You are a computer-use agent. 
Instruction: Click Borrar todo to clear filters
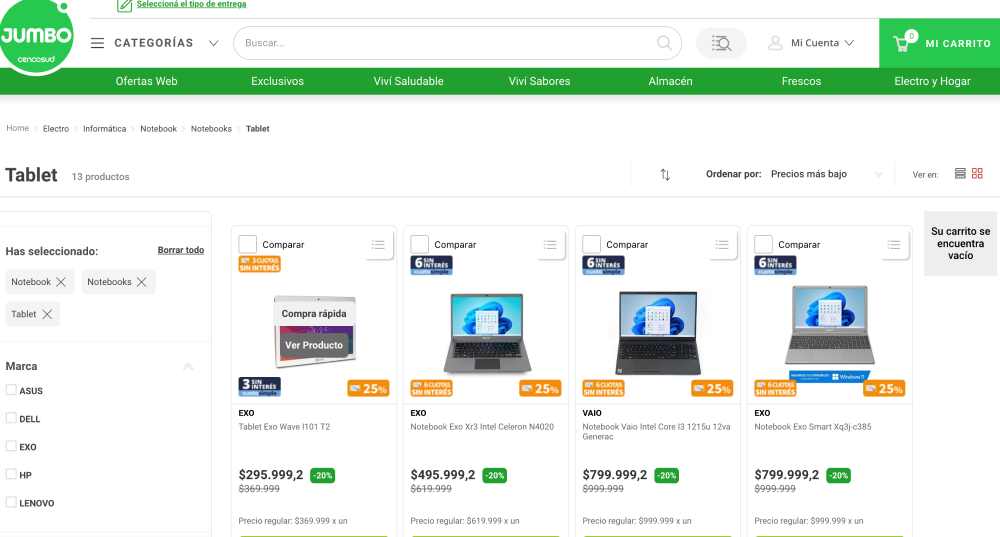pyautogui.click(x=180, y=250)
